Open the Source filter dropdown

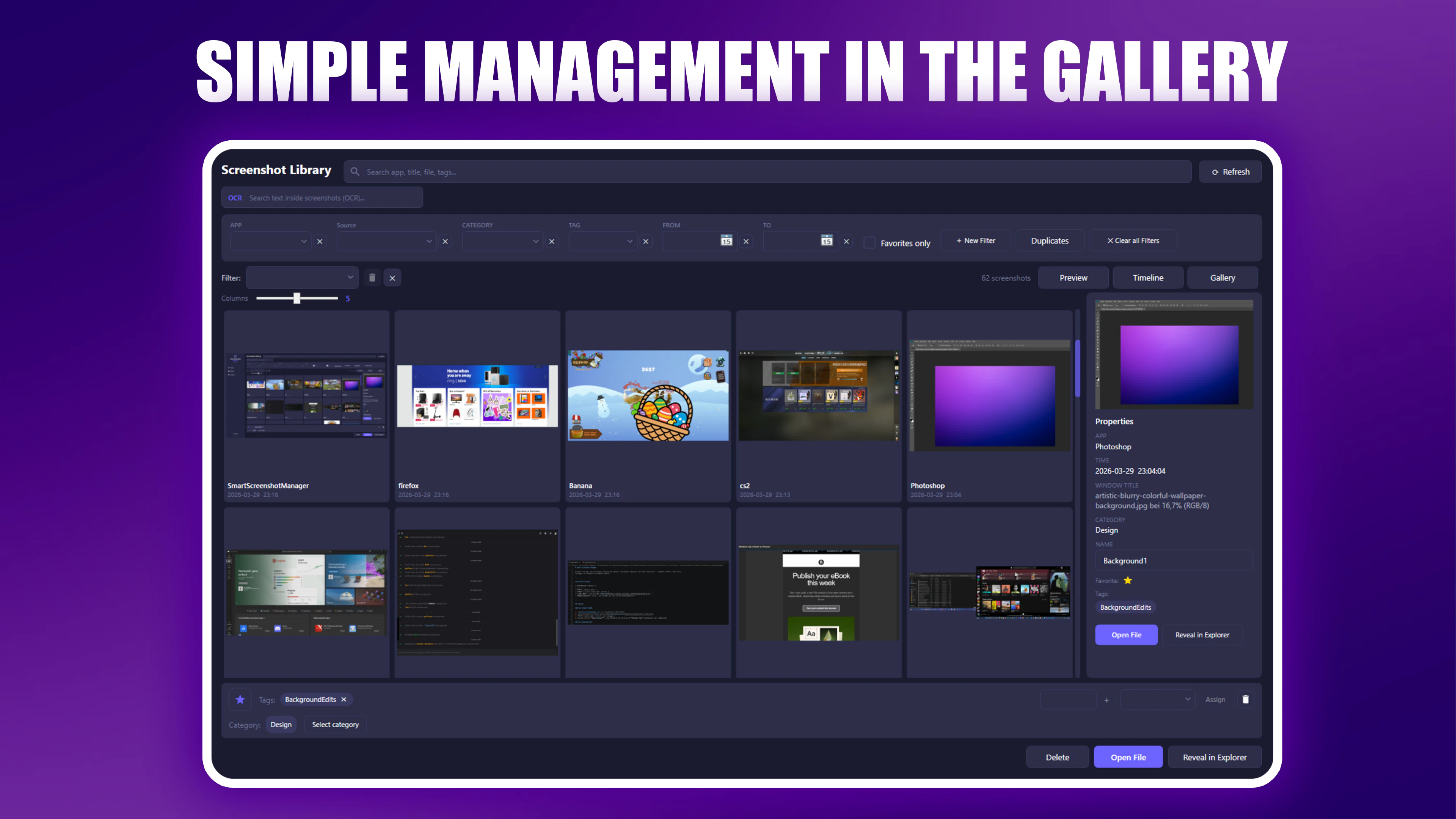[x=386, y=242]
